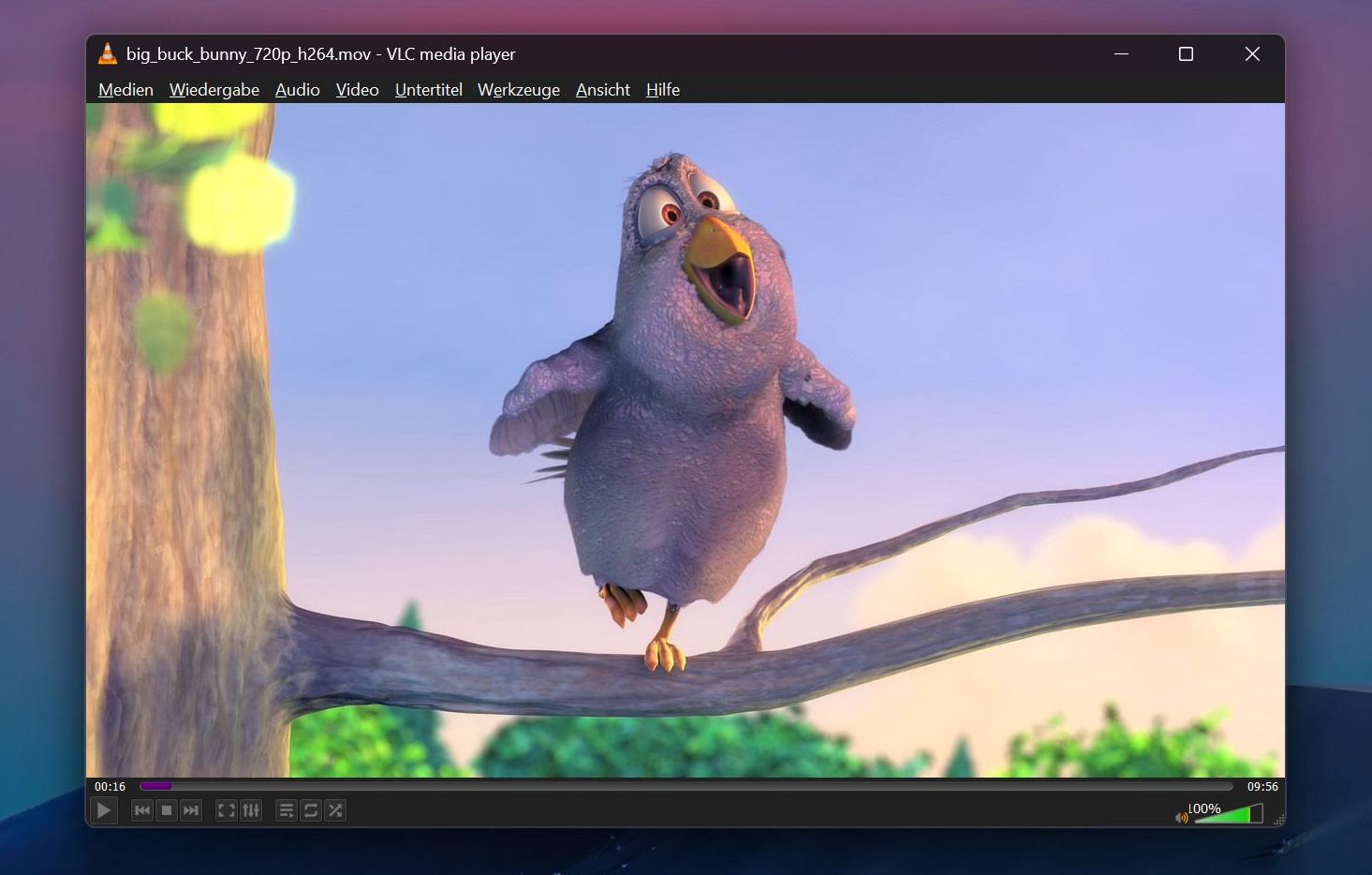Open the Hilfe menu

[663, 90]
